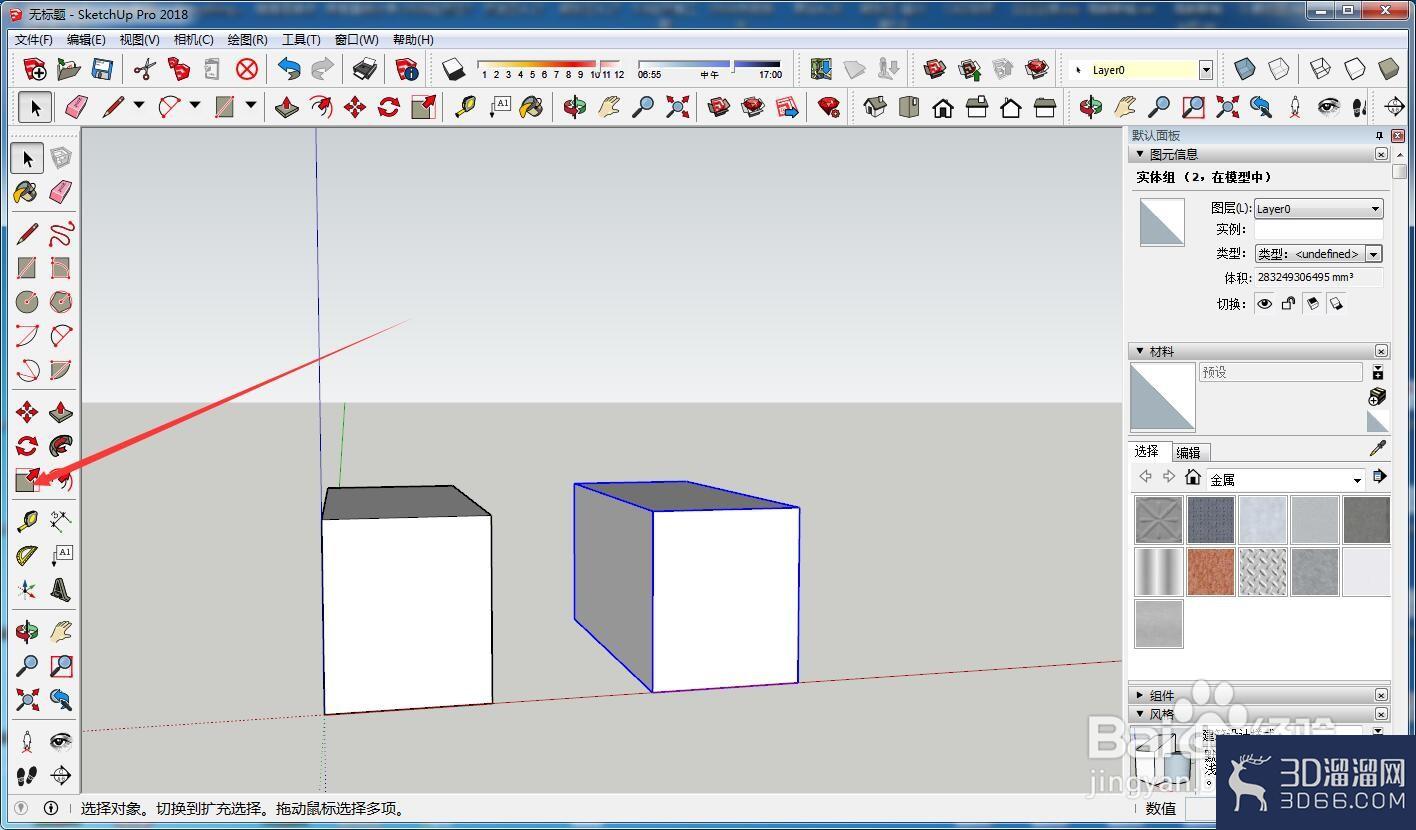1416x830 pixels.
Task: Click the Front view house icon
Action: (943, 107)
